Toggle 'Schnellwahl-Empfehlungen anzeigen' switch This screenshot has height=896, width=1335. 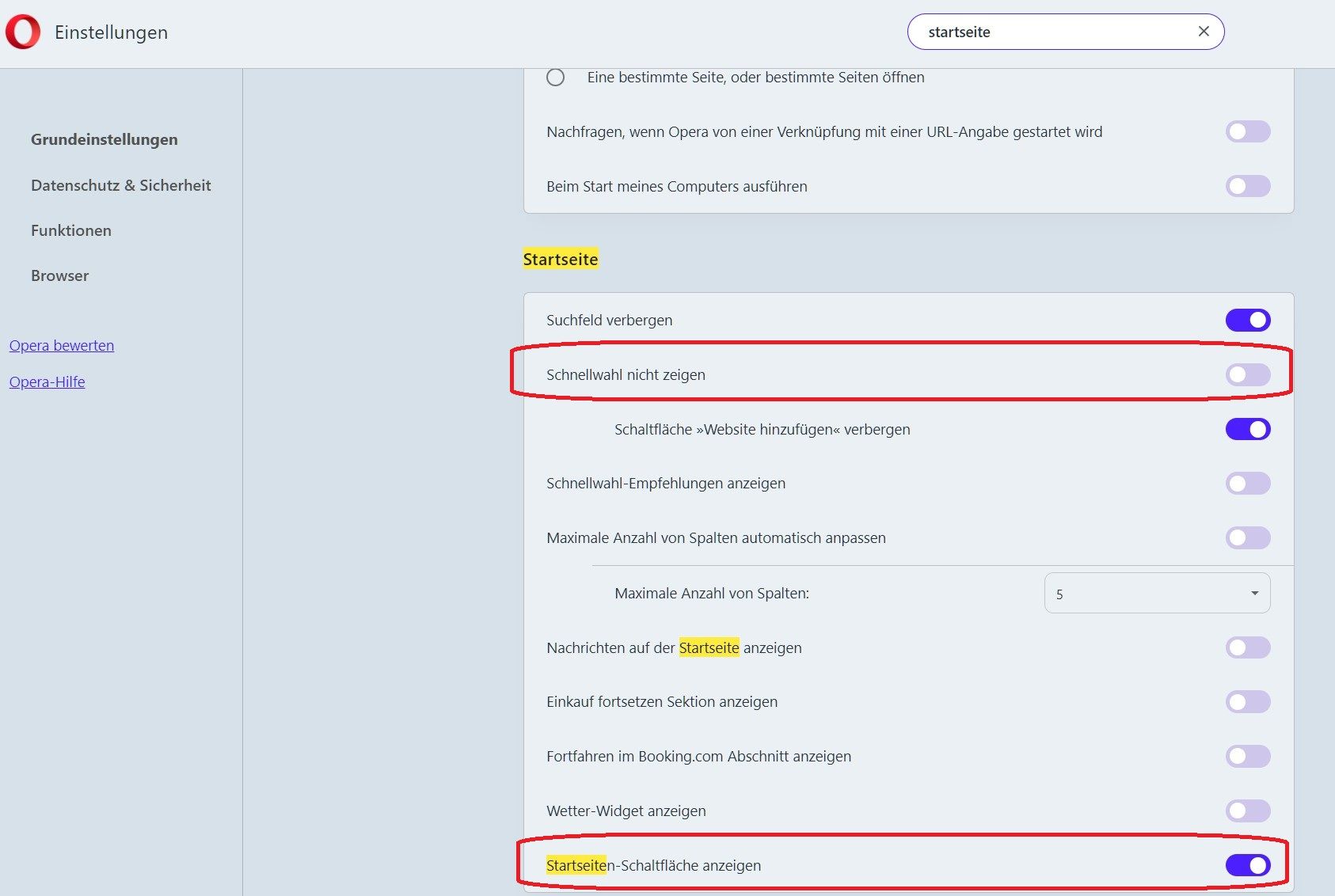coord(1248,483)
